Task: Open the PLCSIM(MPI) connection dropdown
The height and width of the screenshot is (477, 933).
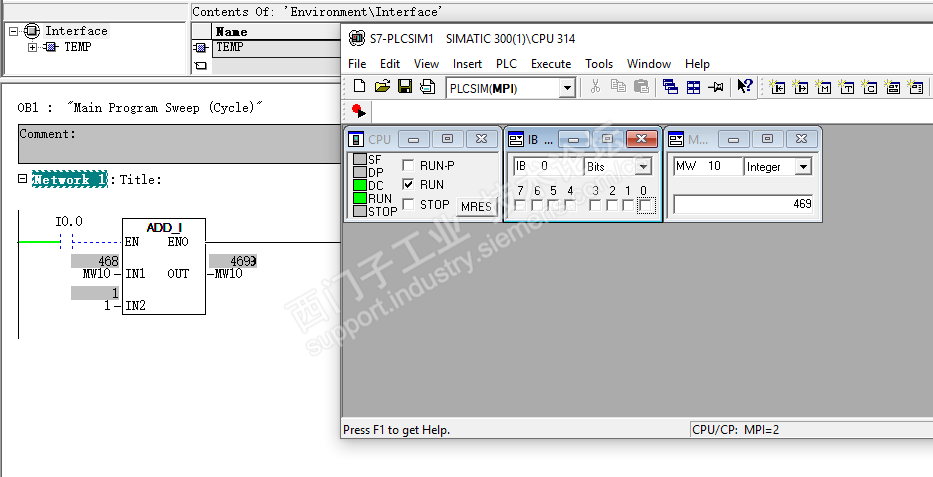Action: (568, 89)
